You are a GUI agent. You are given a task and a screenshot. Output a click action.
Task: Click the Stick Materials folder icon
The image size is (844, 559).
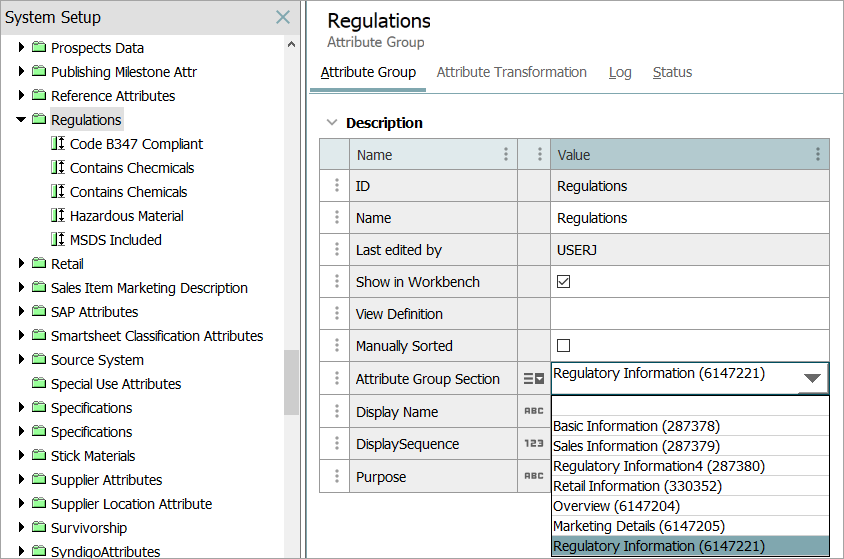(39, 455)
